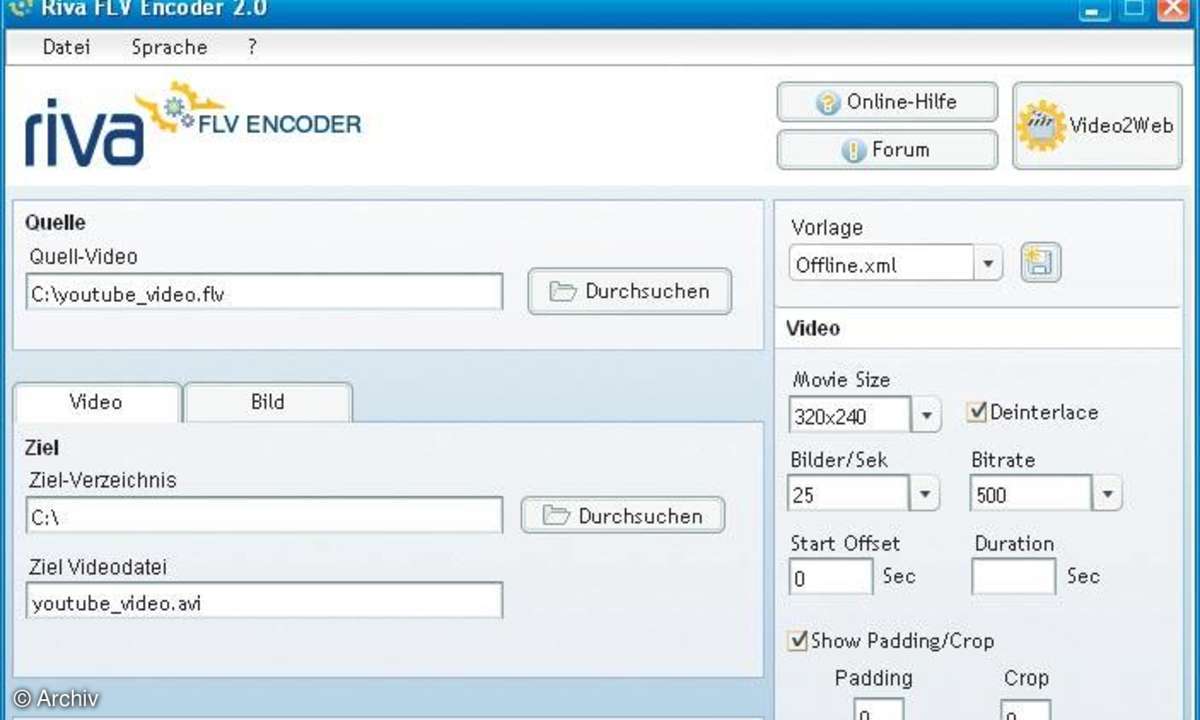Switch to the Bild tab
This screenshot has height=720, width=1200.
268,402
